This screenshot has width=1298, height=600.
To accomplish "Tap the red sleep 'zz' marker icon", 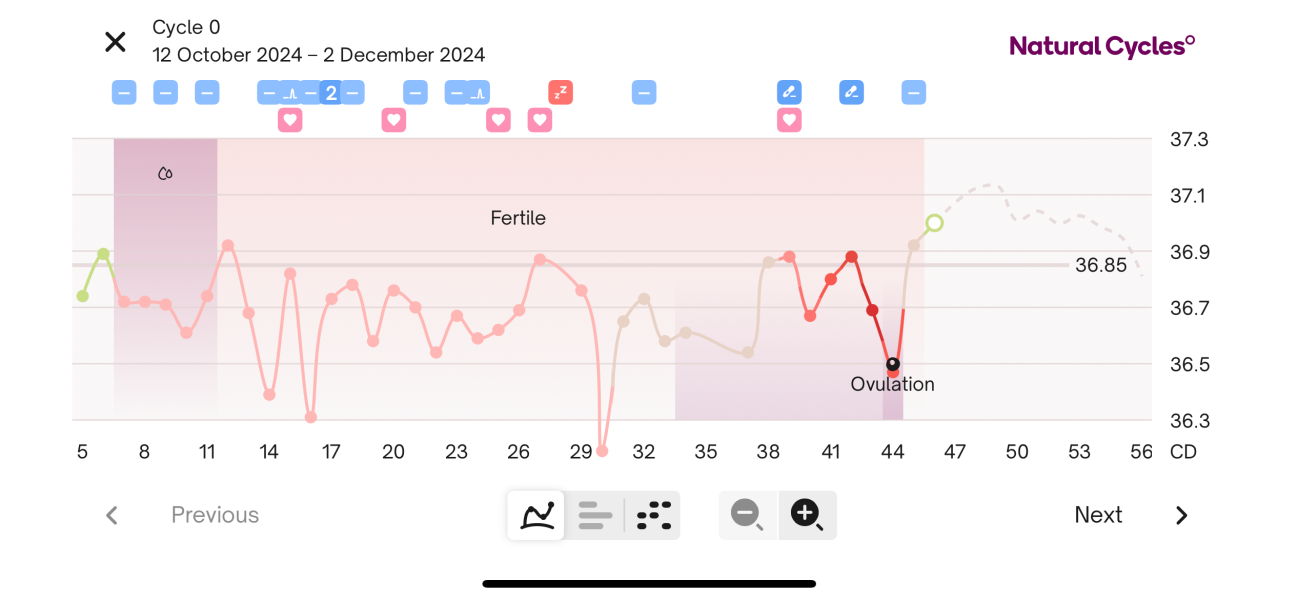I will tap(560, 93).
